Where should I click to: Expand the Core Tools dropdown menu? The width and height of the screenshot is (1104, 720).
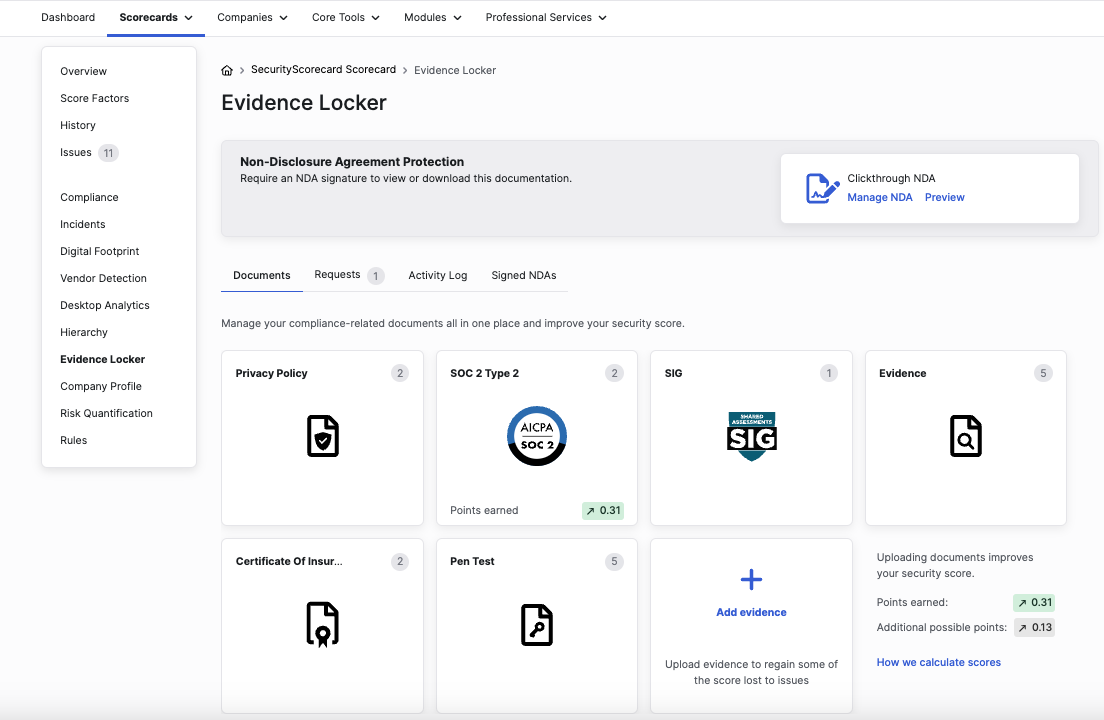coord(346,18)
